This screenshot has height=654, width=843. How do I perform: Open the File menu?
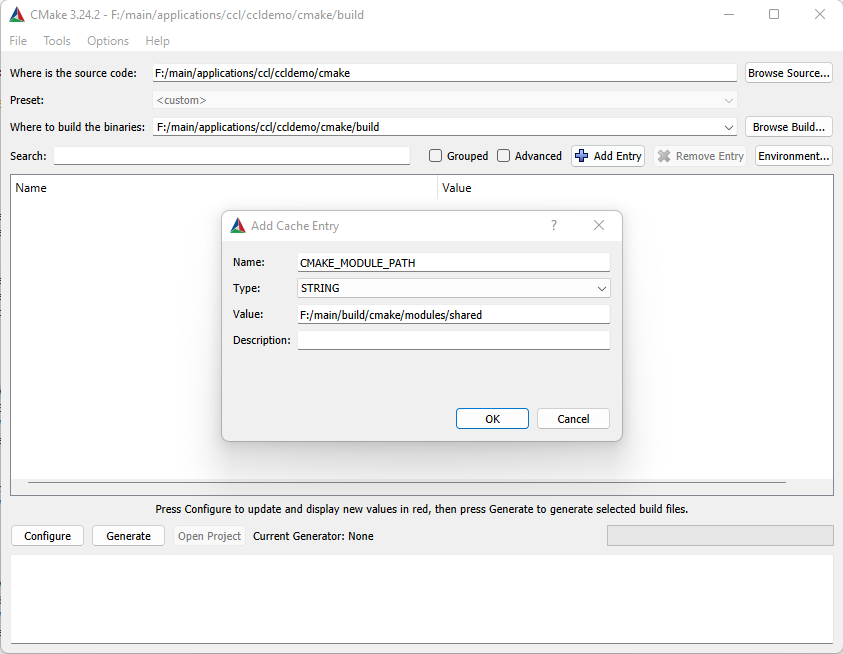click(x=17, y=41)
